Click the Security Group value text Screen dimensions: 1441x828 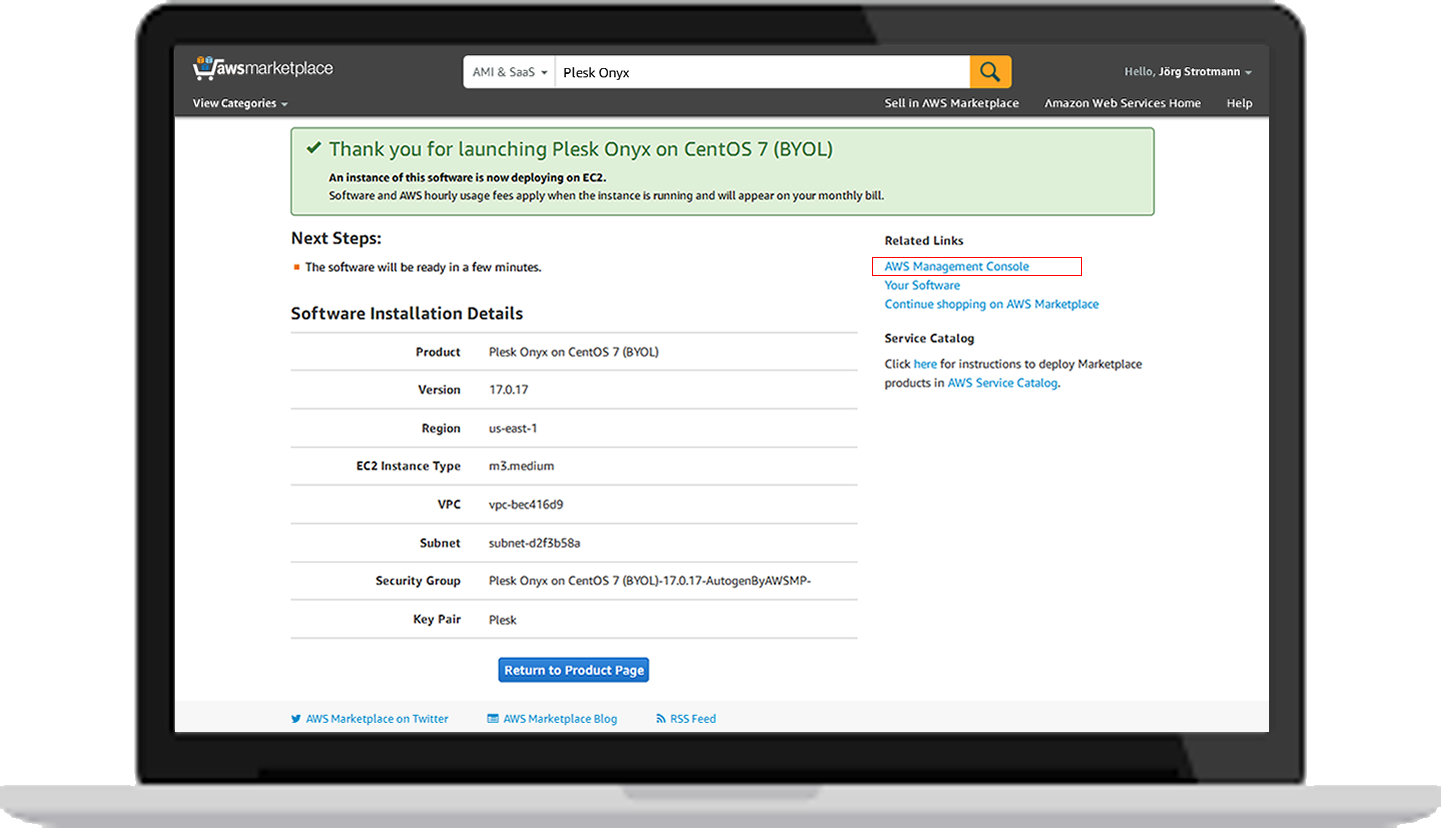click(650, 581)
